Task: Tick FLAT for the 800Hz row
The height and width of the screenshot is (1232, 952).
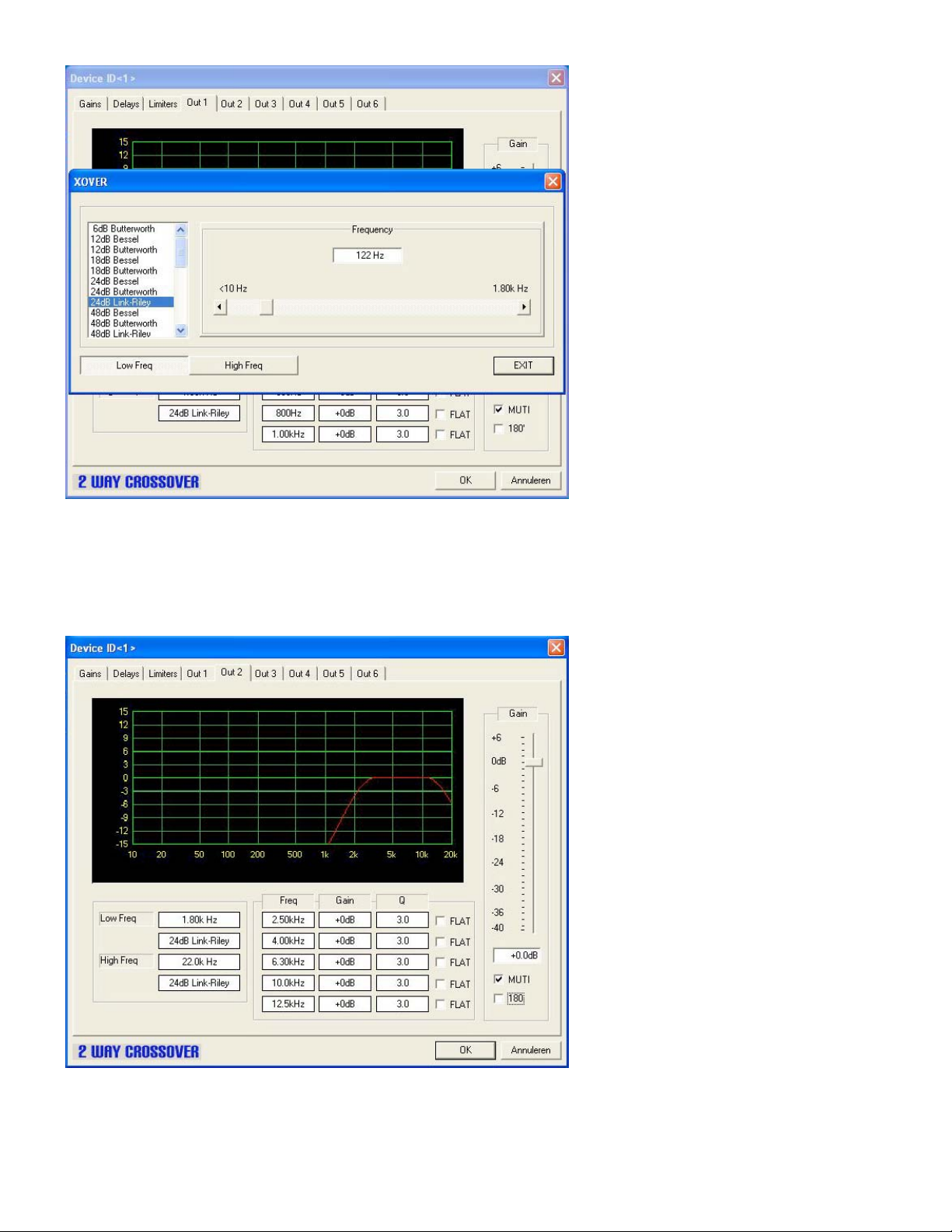Action: (441, 414)
